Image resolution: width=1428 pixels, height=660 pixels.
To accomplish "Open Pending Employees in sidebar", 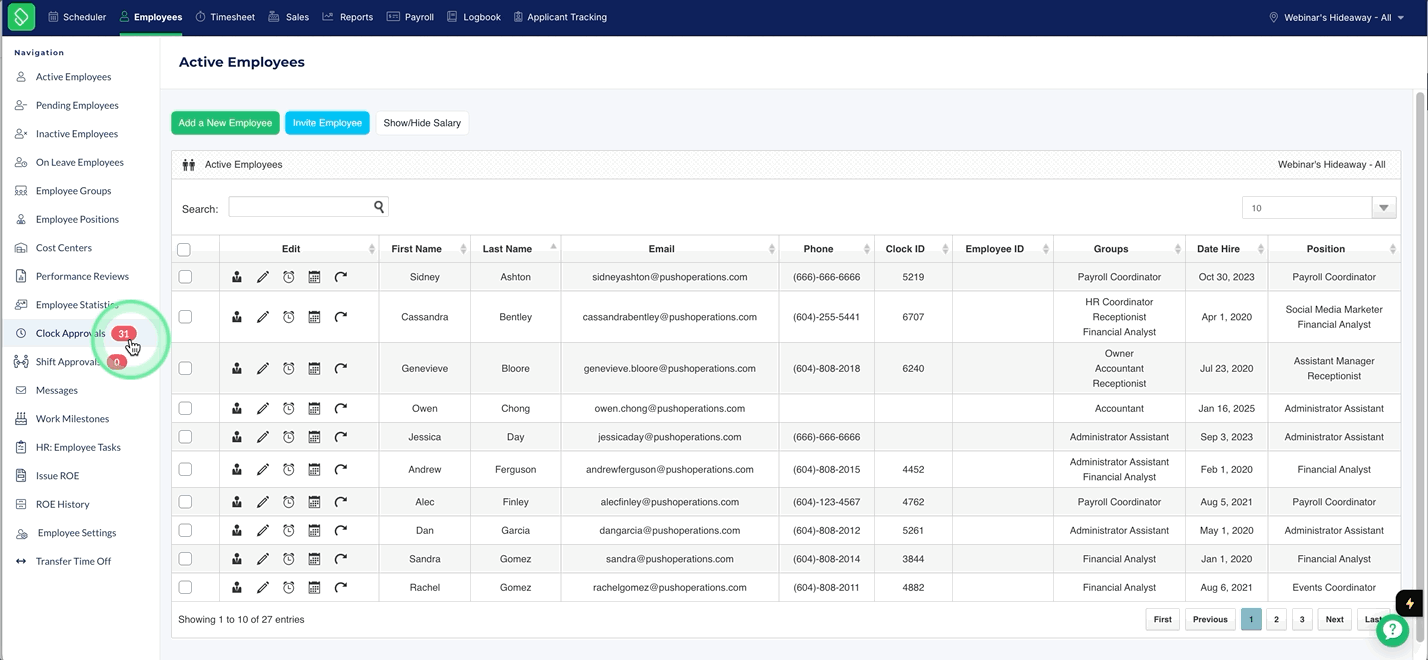I will (77, 105).
